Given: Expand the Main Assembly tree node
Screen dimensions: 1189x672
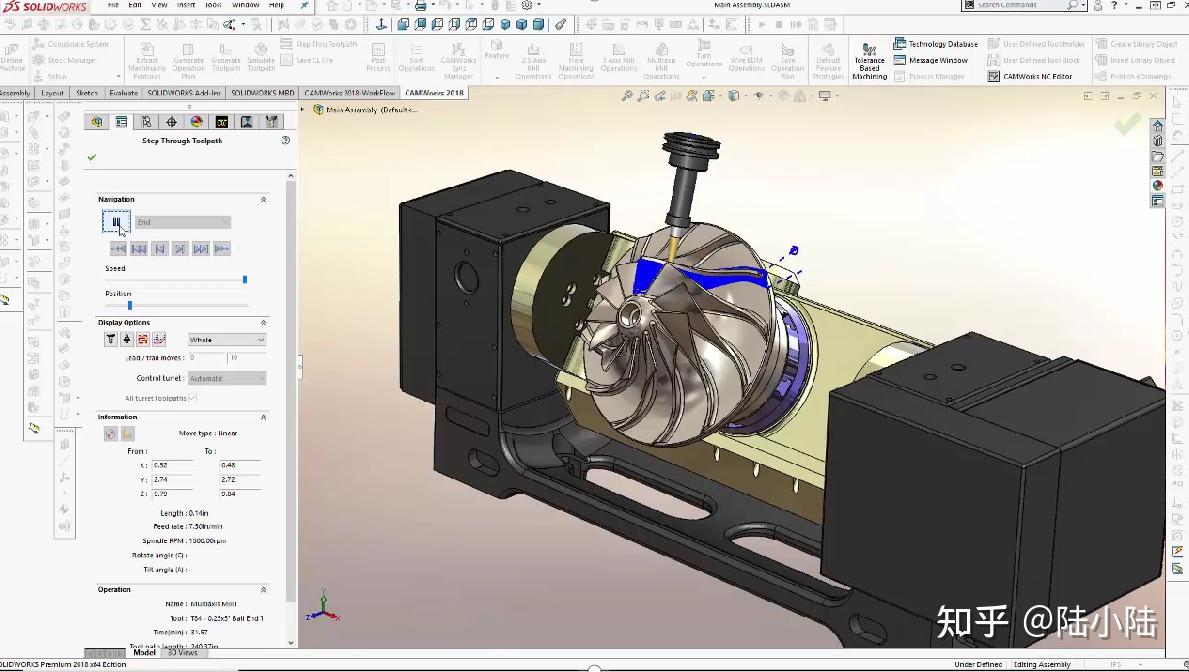Looking at the screenshot, I should pos(303,109).
